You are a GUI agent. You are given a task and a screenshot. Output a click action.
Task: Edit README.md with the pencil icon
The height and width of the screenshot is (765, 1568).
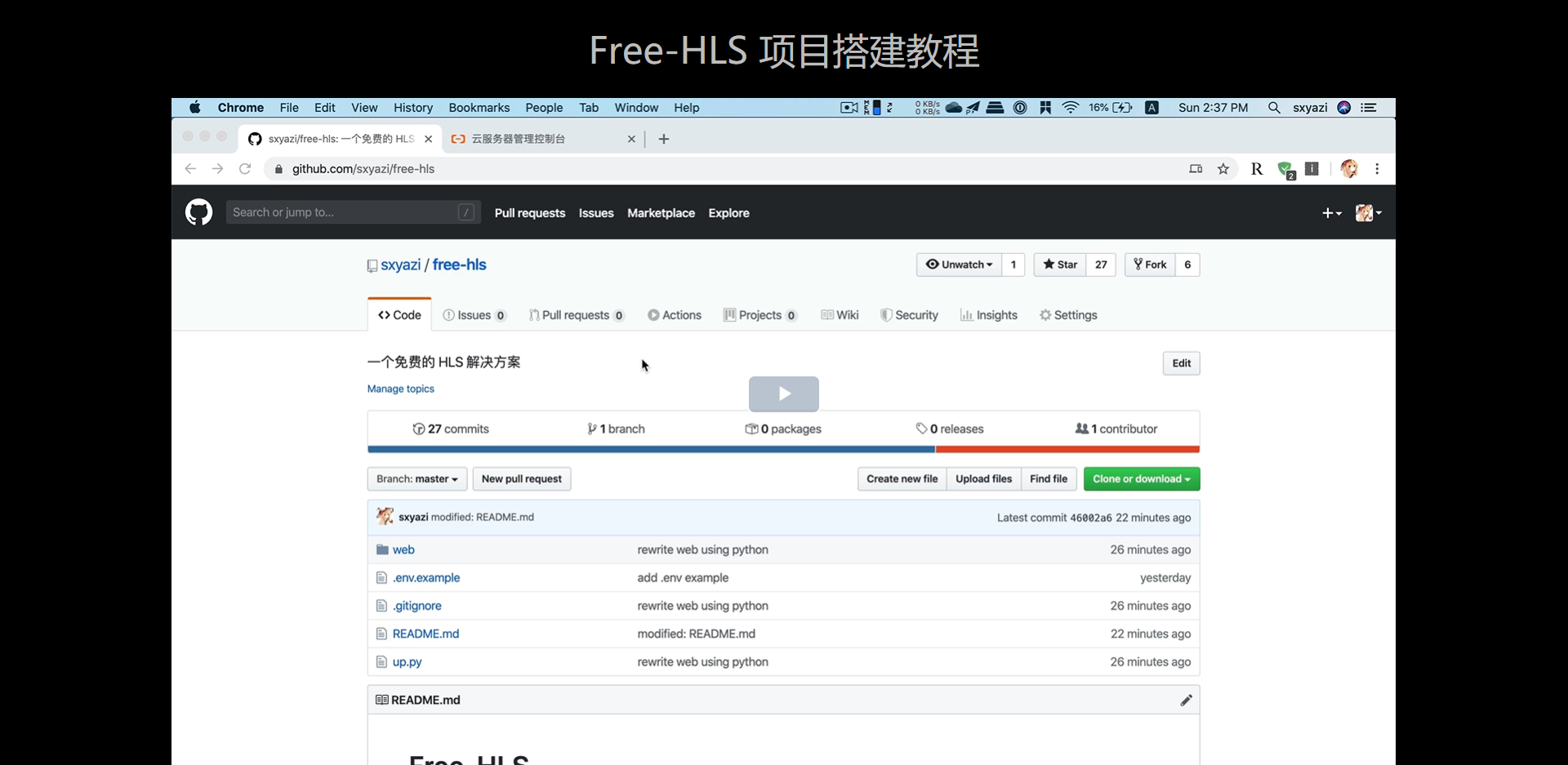(1186, 700)
